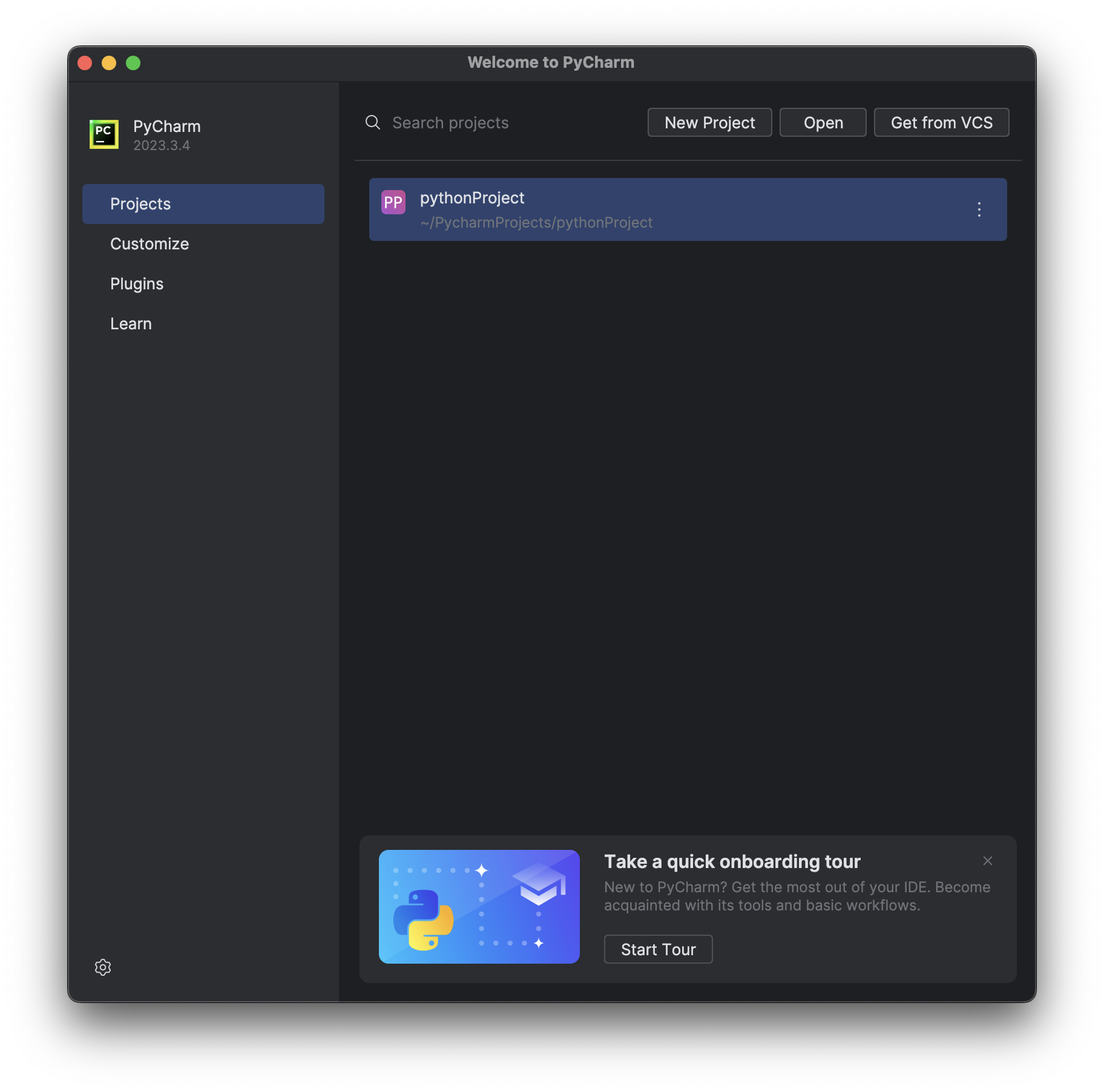
Task: Open the pythonProject recent project
Action: [x=688, y=209]
